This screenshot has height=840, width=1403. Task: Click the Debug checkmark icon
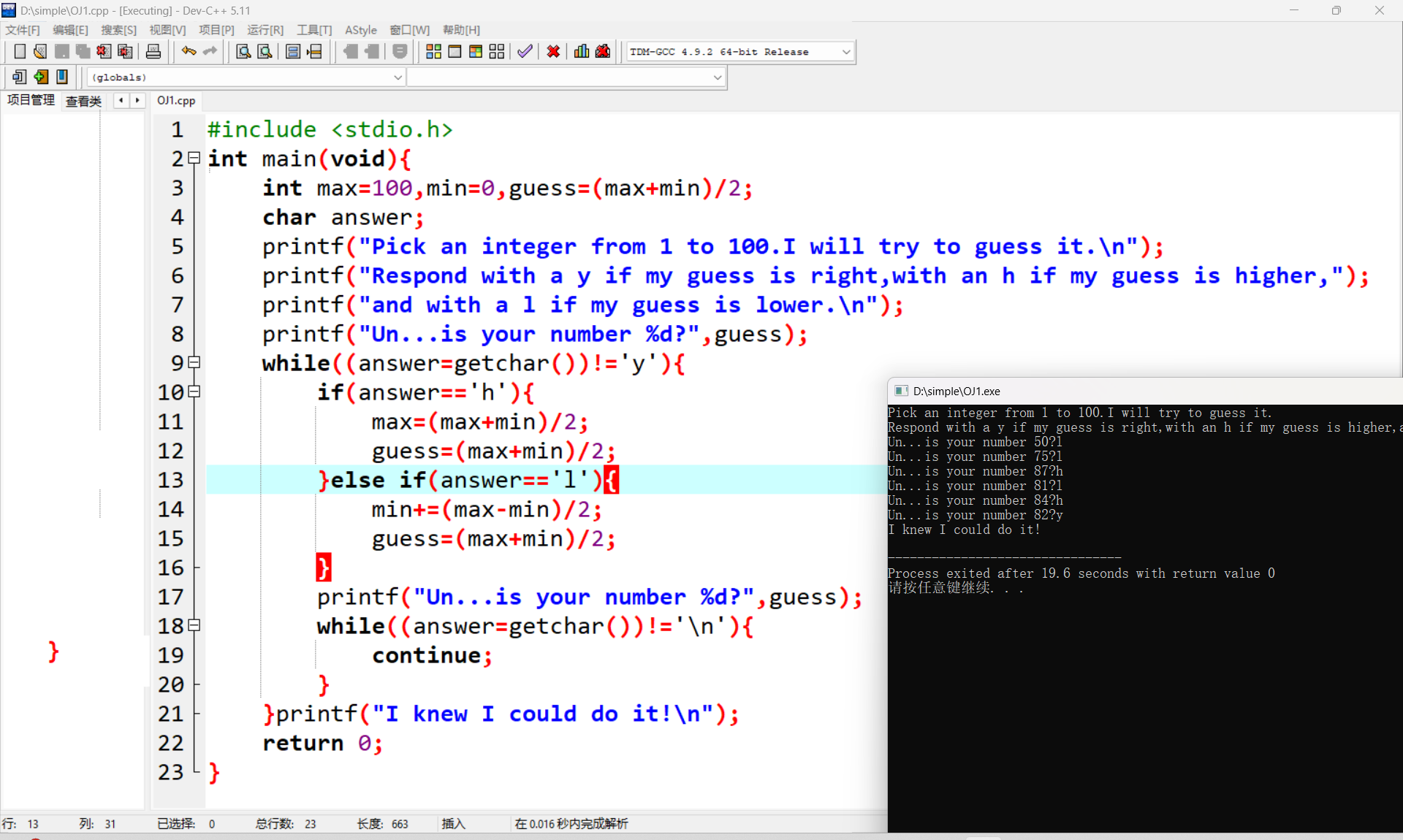pyautogui.click(x=525, y=51)
